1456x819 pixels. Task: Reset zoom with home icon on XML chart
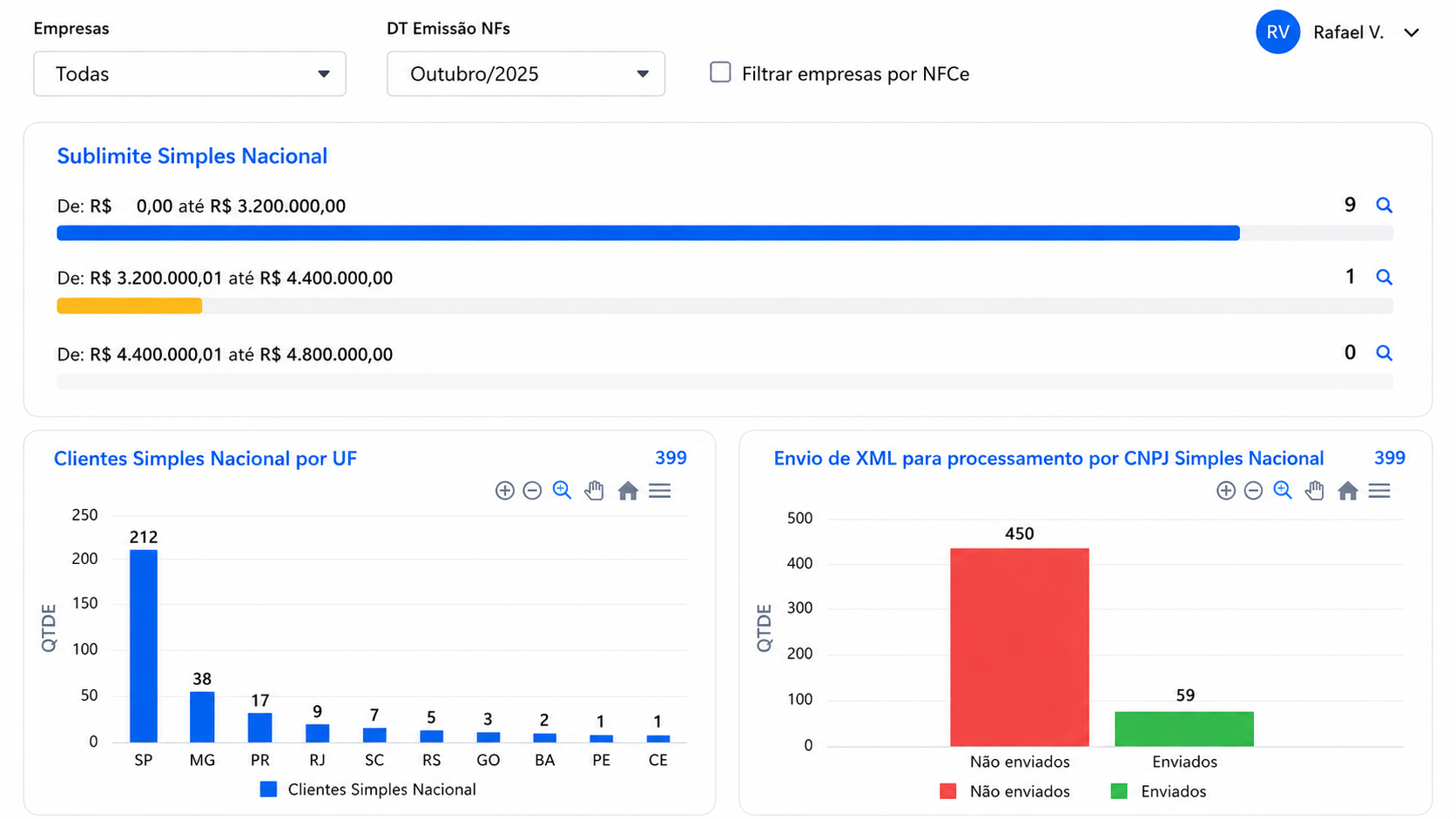[1348, 491]
